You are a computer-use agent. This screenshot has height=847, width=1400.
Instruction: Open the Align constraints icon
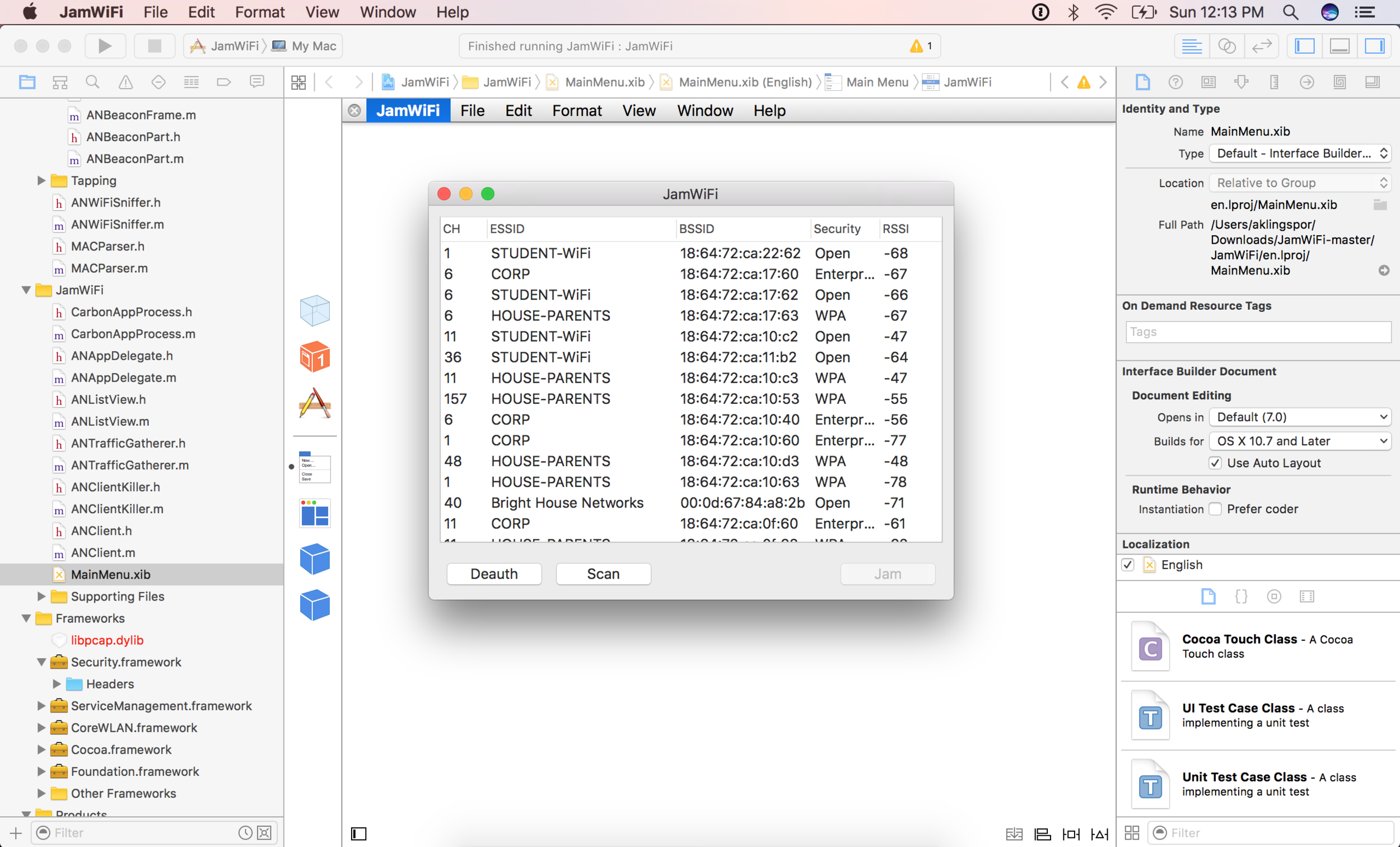[x=1042, y=834]
